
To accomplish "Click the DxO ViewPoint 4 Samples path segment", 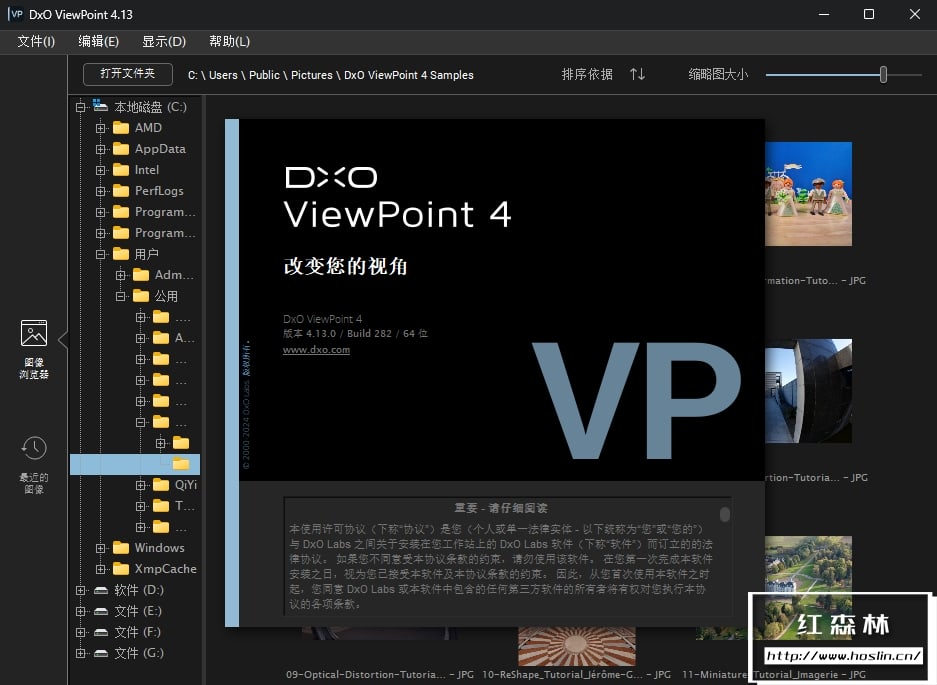I will point(409,75).
